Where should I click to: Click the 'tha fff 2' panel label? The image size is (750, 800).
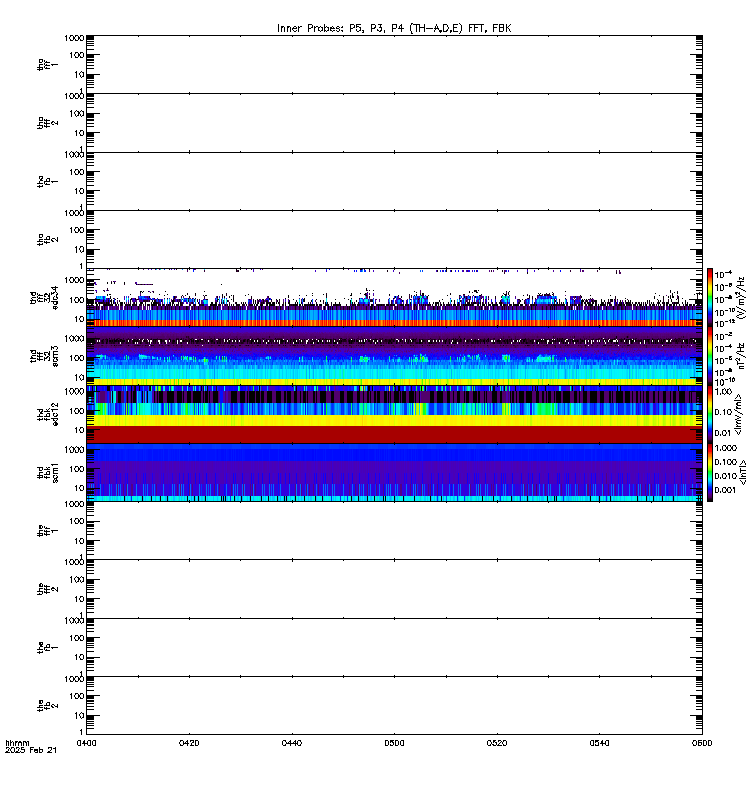47,123
